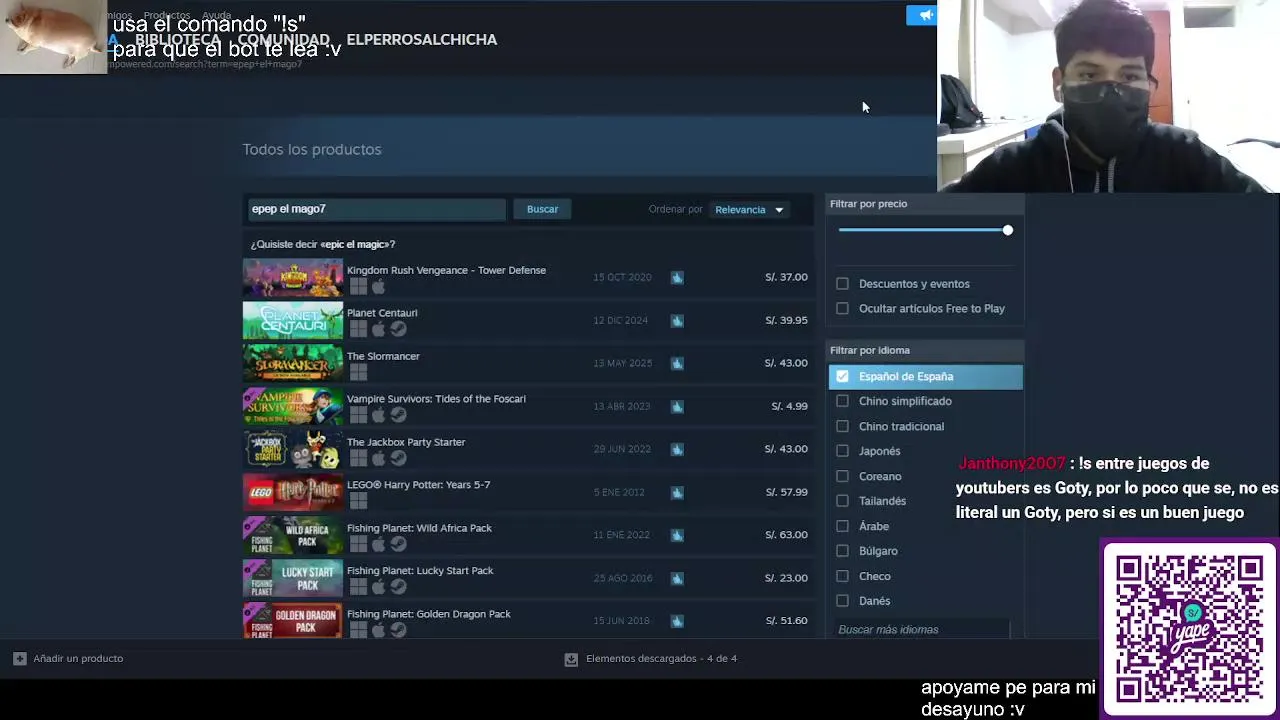Click the Buscar search button
Viewport: 1280px width, 720px height.
click(x=542, y=209)
